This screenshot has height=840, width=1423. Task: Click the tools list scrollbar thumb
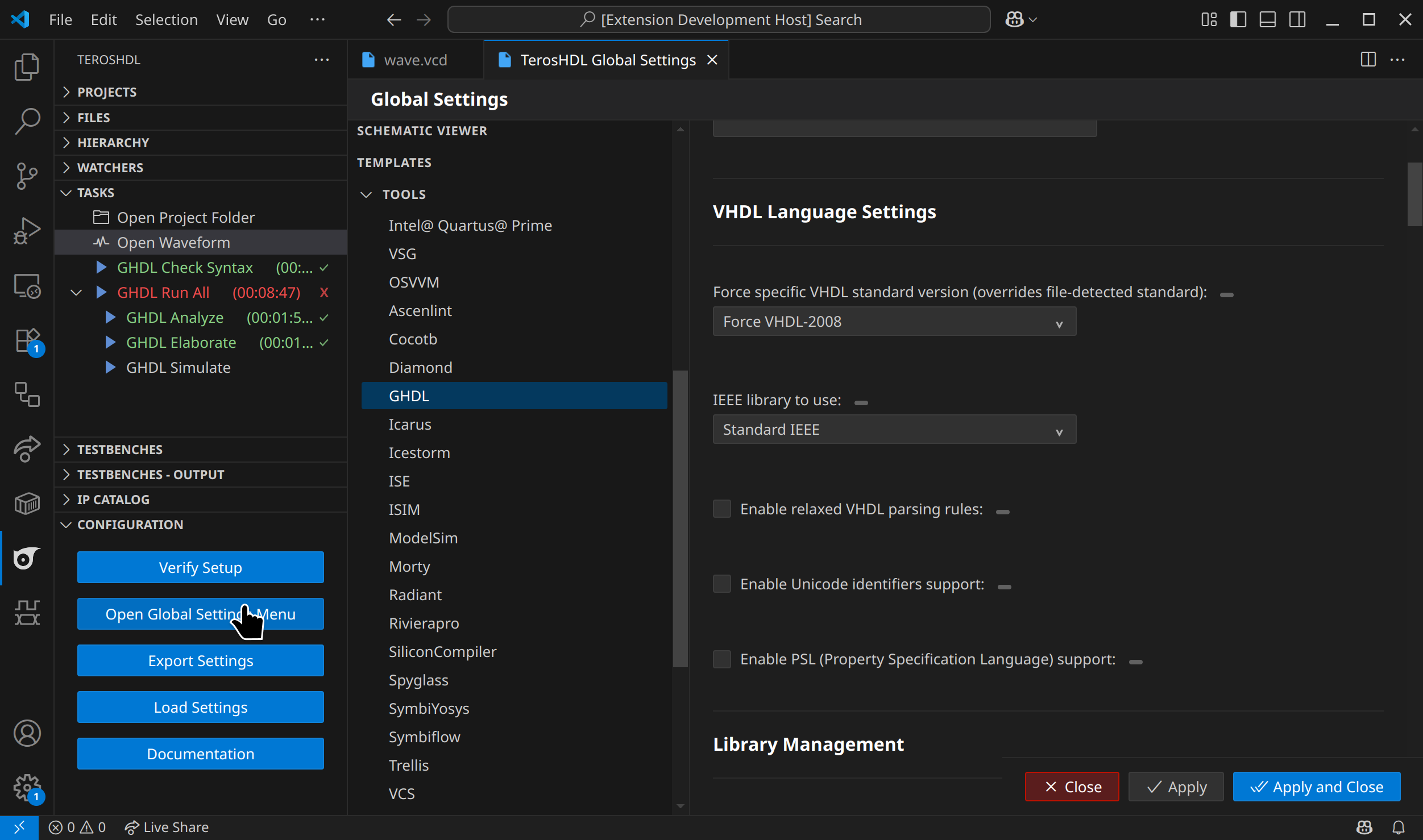tap(681, 518)
